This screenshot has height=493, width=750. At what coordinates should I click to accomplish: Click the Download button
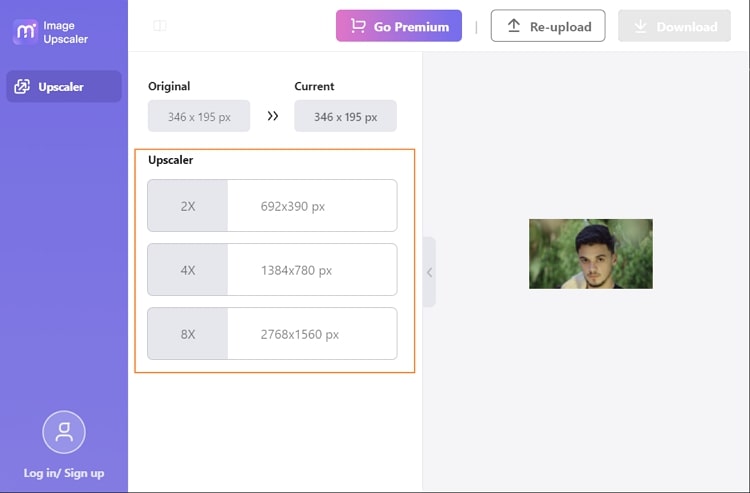tap(674, 26)
